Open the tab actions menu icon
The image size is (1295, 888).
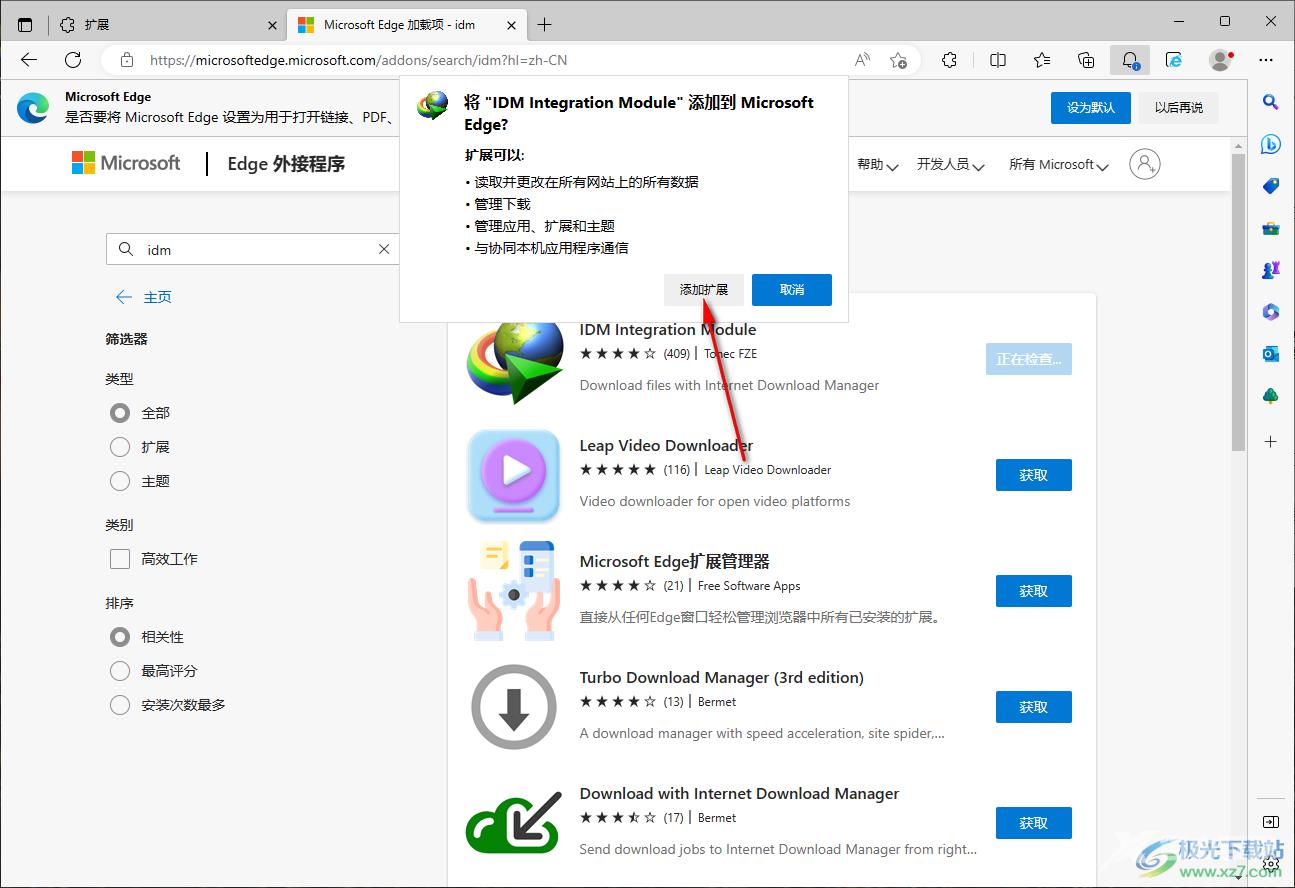click(25, 24)
